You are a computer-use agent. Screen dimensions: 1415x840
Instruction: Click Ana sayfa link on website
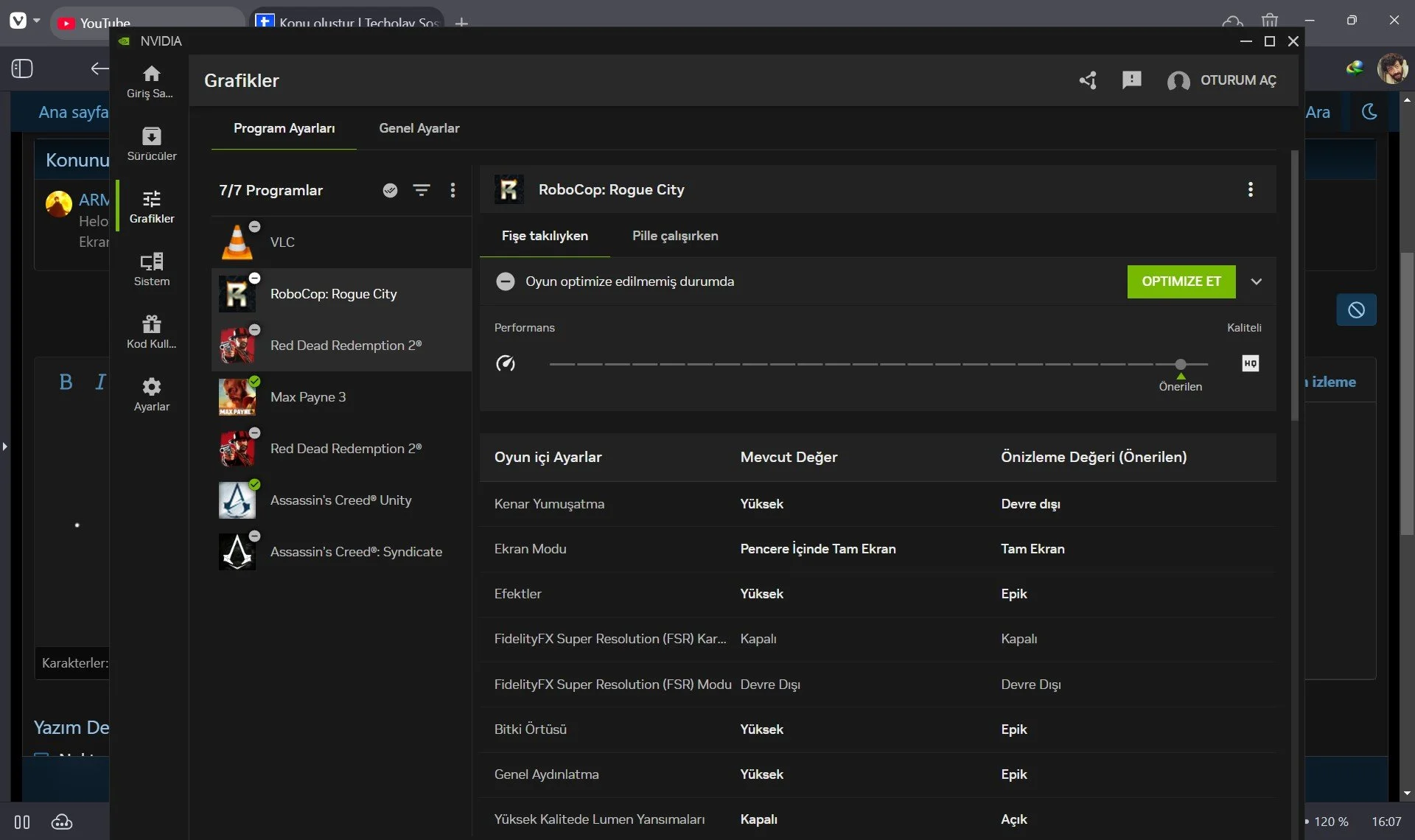point(73,112)
